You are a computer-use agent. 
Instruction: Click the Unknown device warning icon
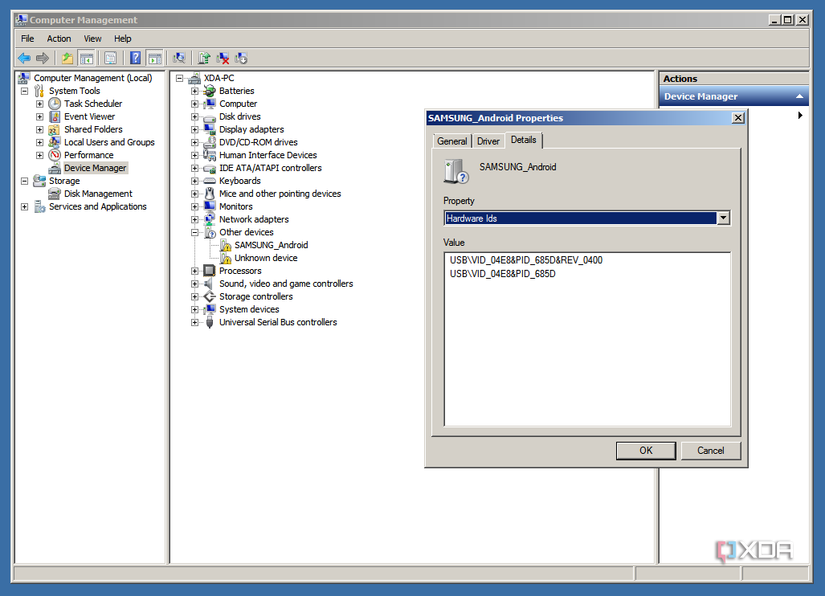[x=226, y=258]
